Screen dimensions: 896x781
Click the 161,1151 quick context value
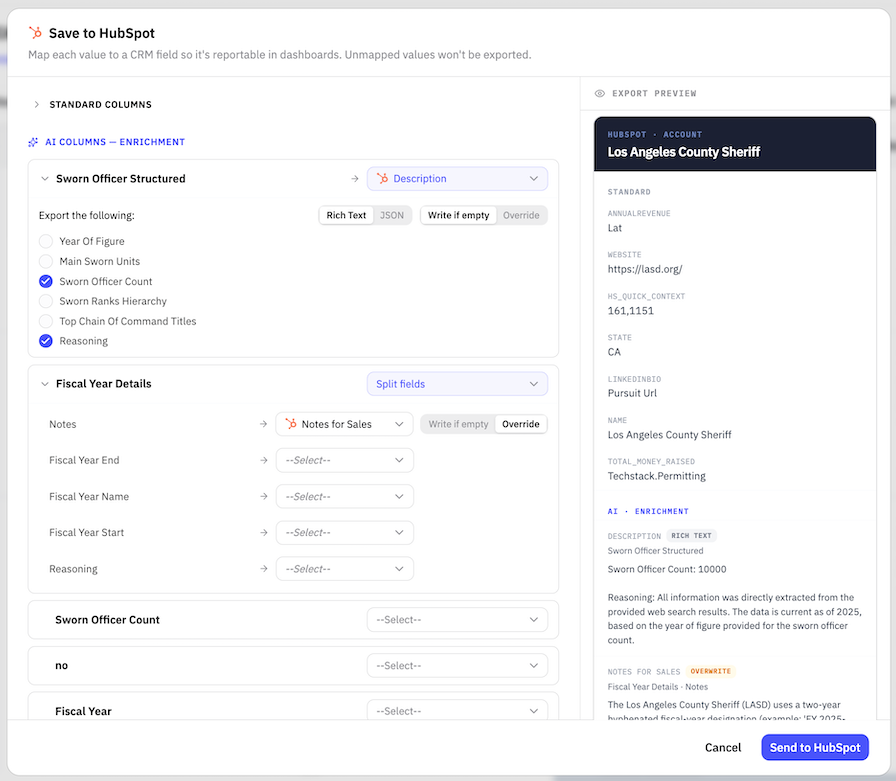tap(630, 311)
